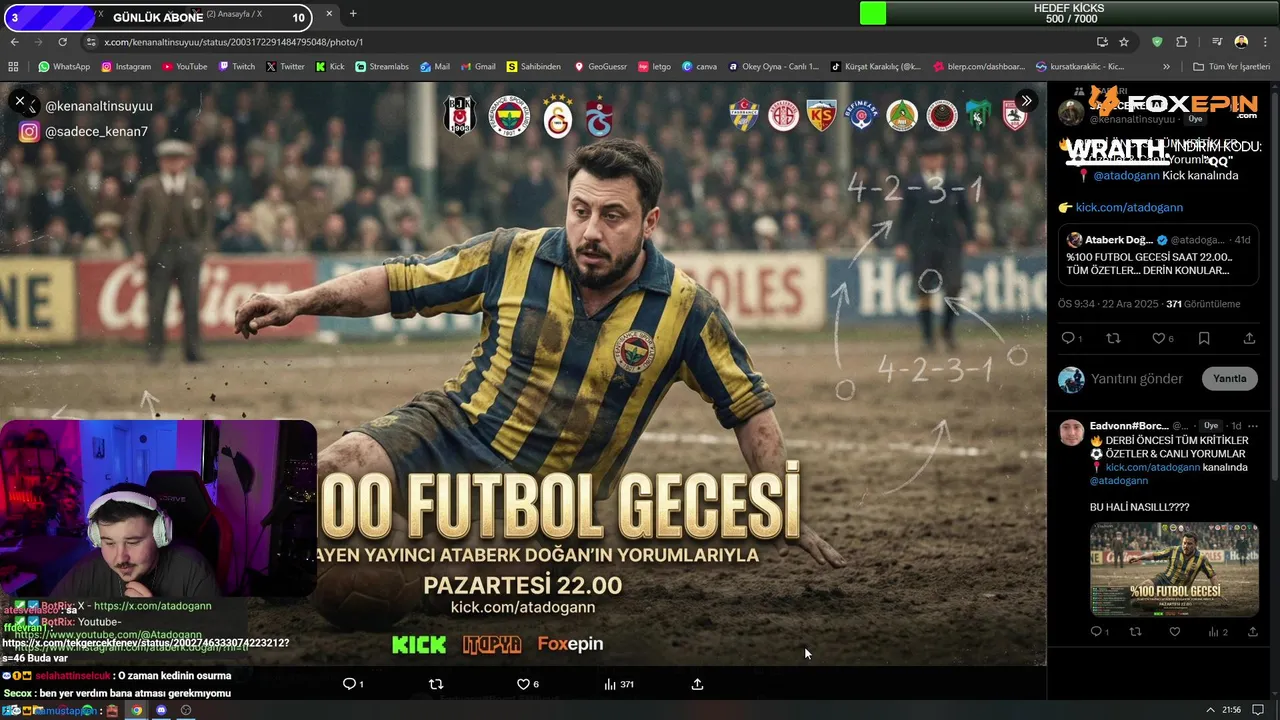
Task: Open the Twitter bookmark
Action: 285,67
